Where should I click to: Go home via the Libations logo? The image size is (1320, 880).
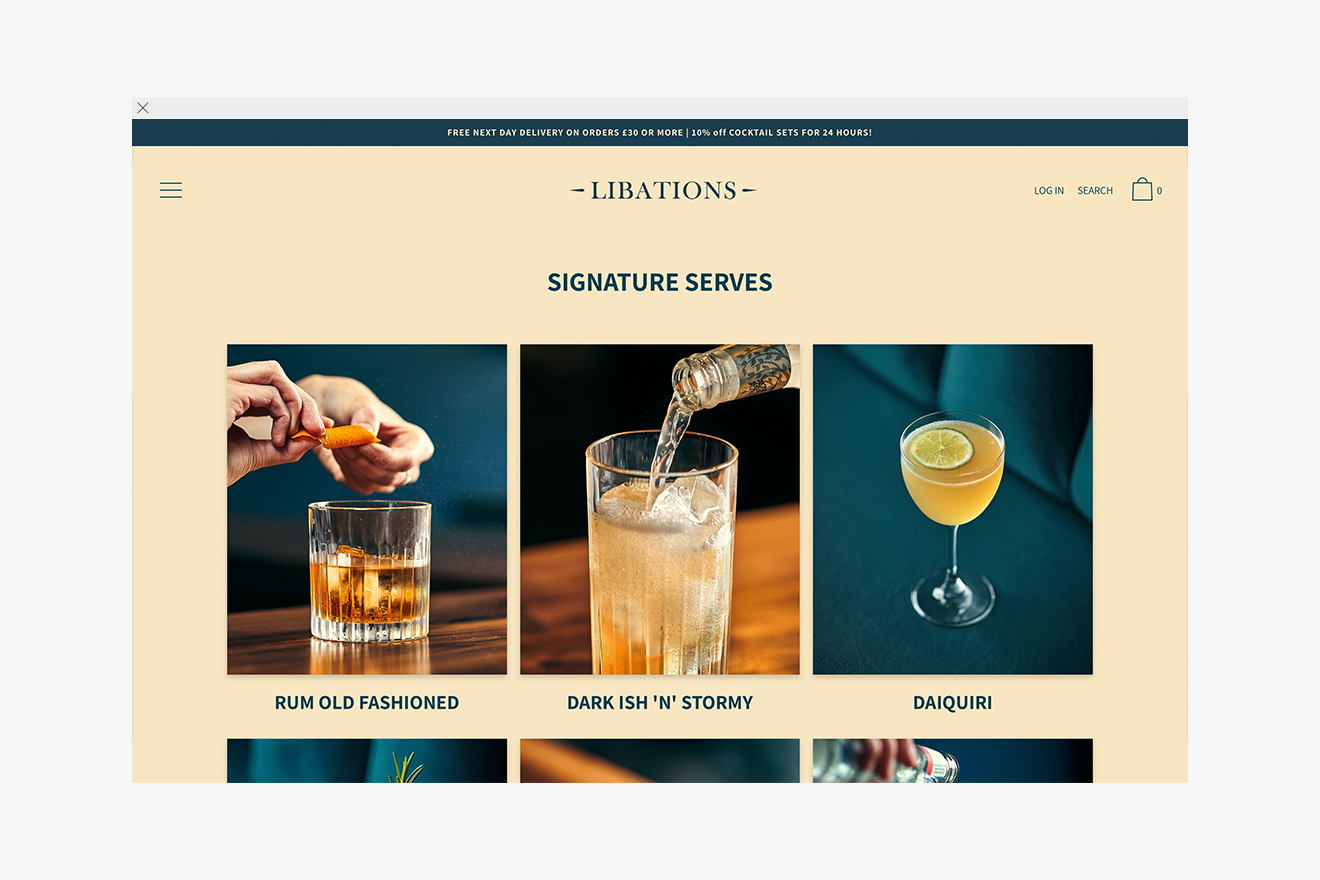coord(663,190)
